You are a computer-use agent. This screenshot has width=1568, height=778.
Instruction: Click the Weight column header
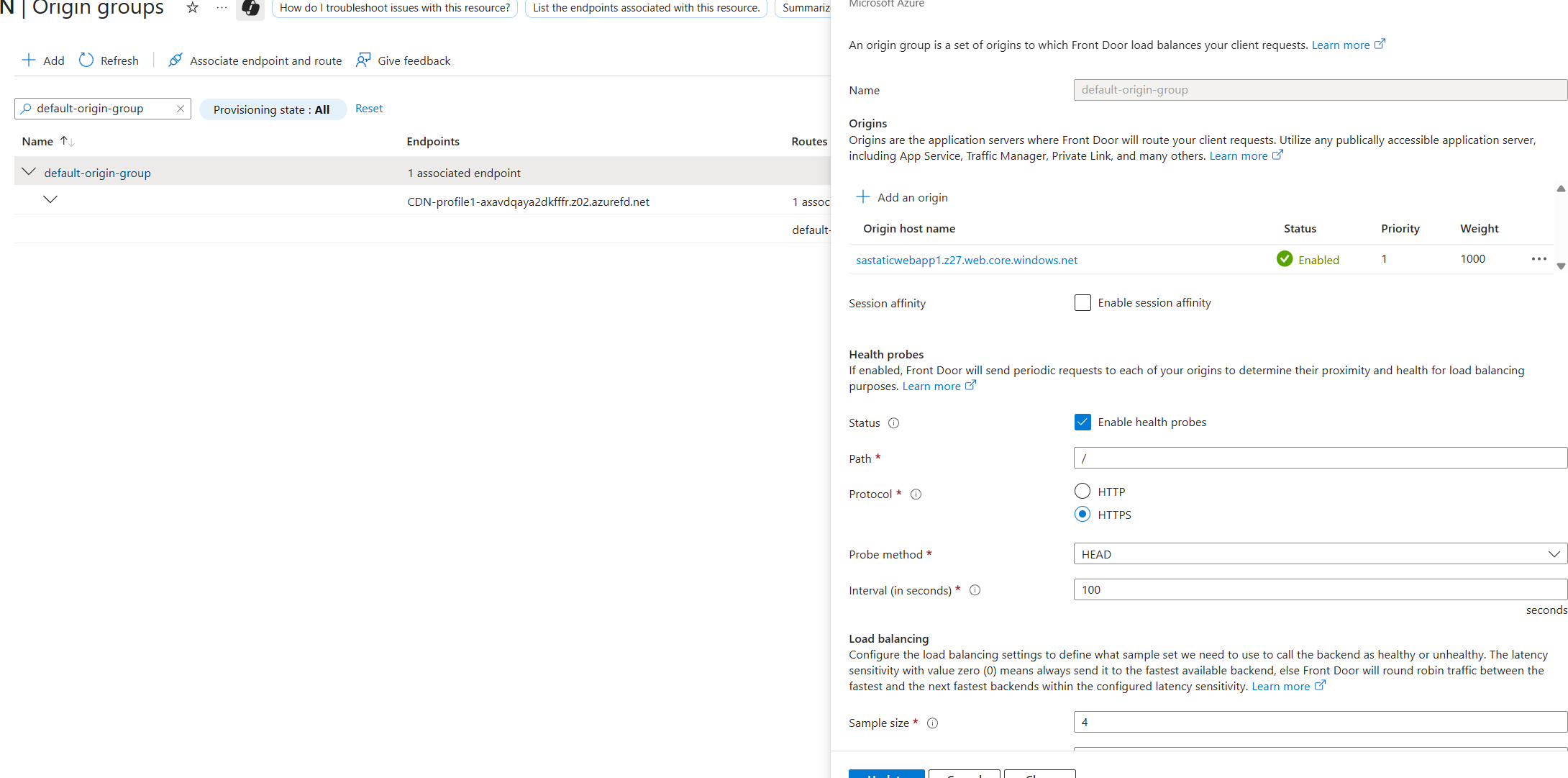1479,229
